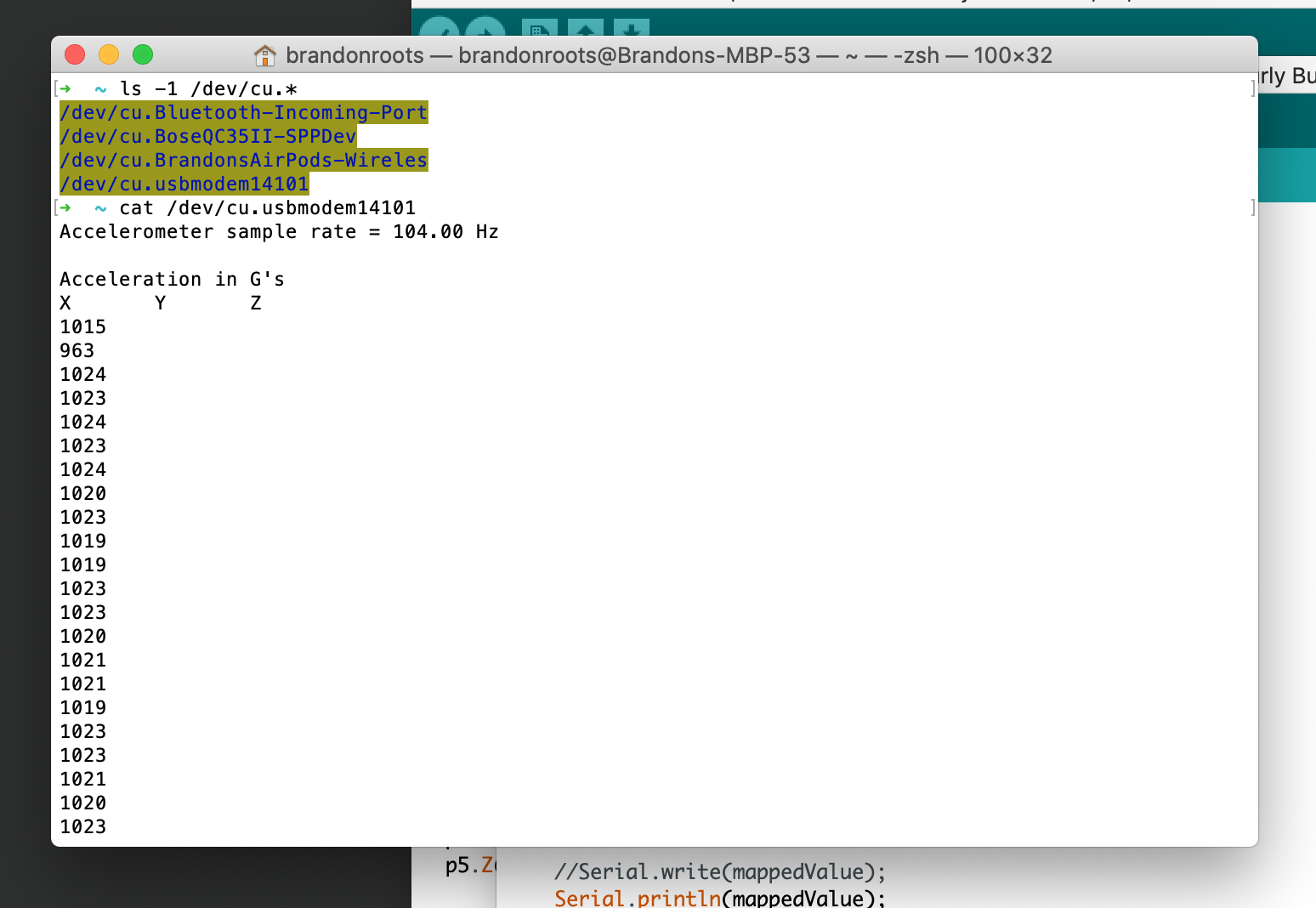Zoom Terminal with the green button
The height and width of the screenshot is (908, 1316).
[x=143, y=54]
